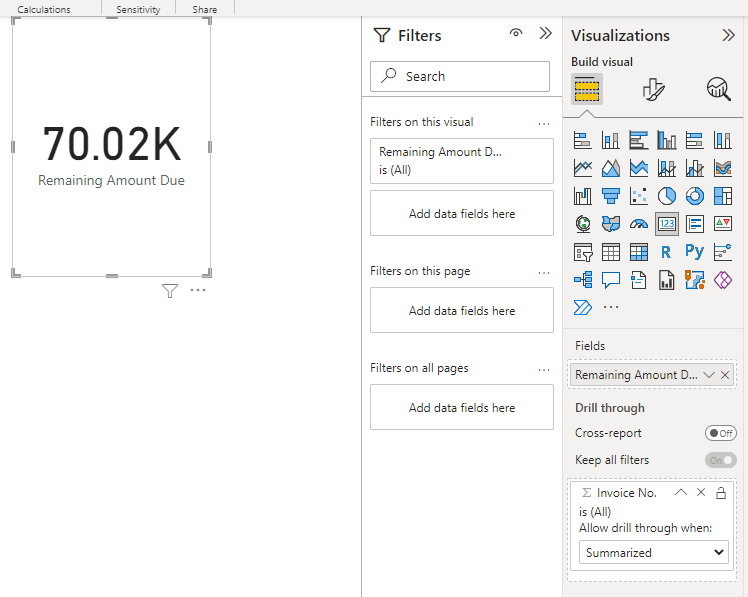Insert a Scatter chart visual
This screenshot has height=597, width=748.
(x=639, y=196)
